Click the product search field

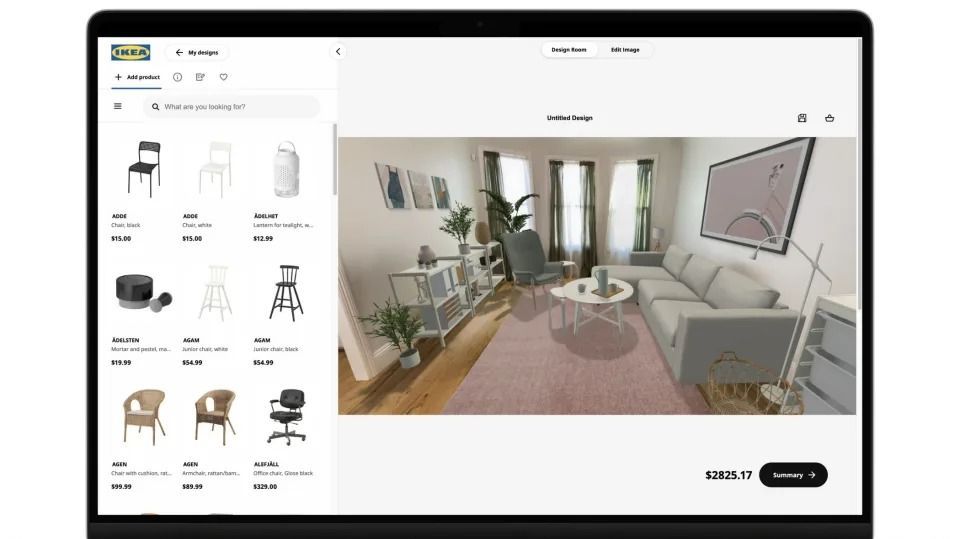pos(235,106)
